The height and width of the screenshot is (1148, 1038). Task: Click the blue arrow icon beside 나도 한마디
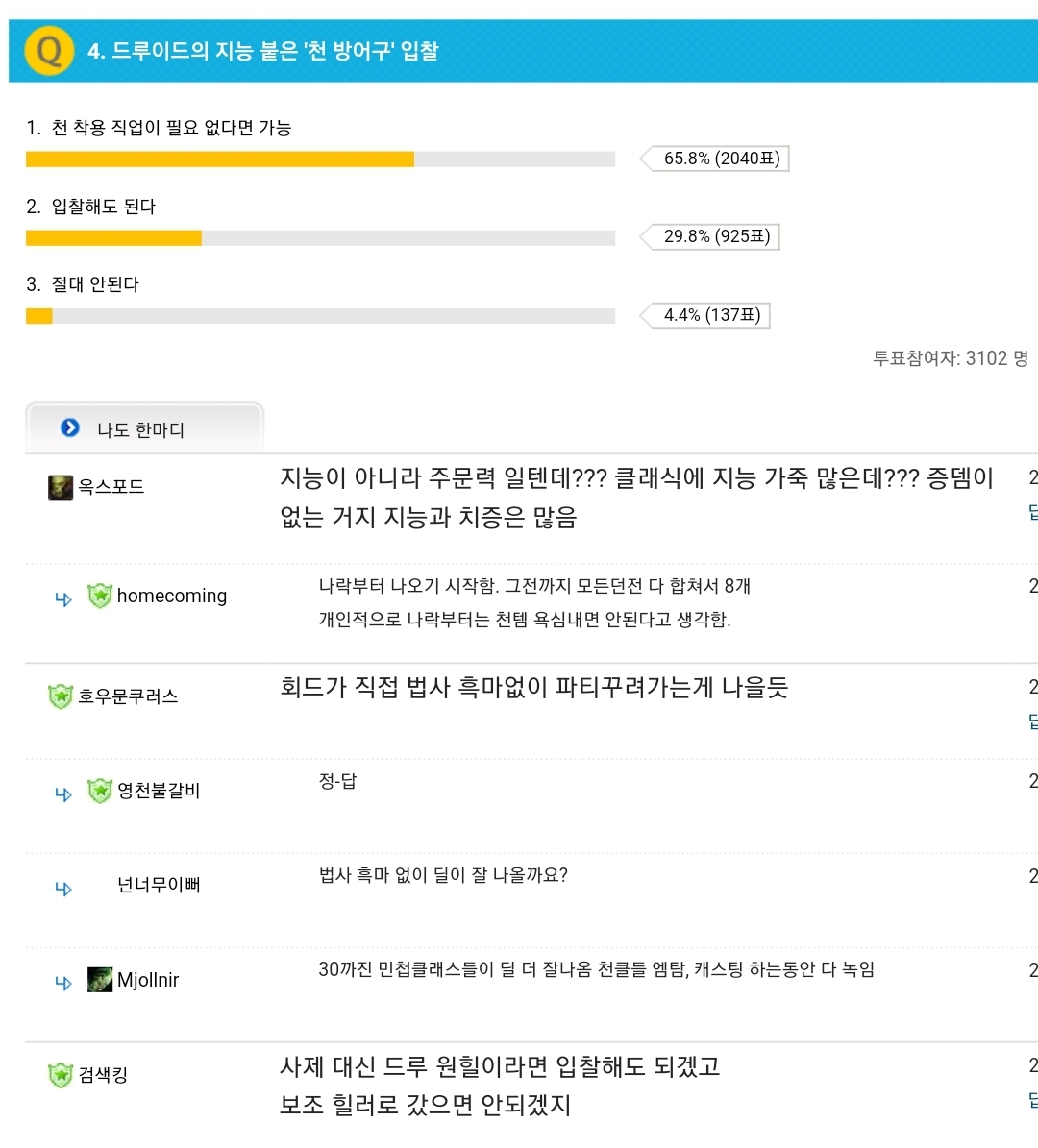[x=70, y=428]
